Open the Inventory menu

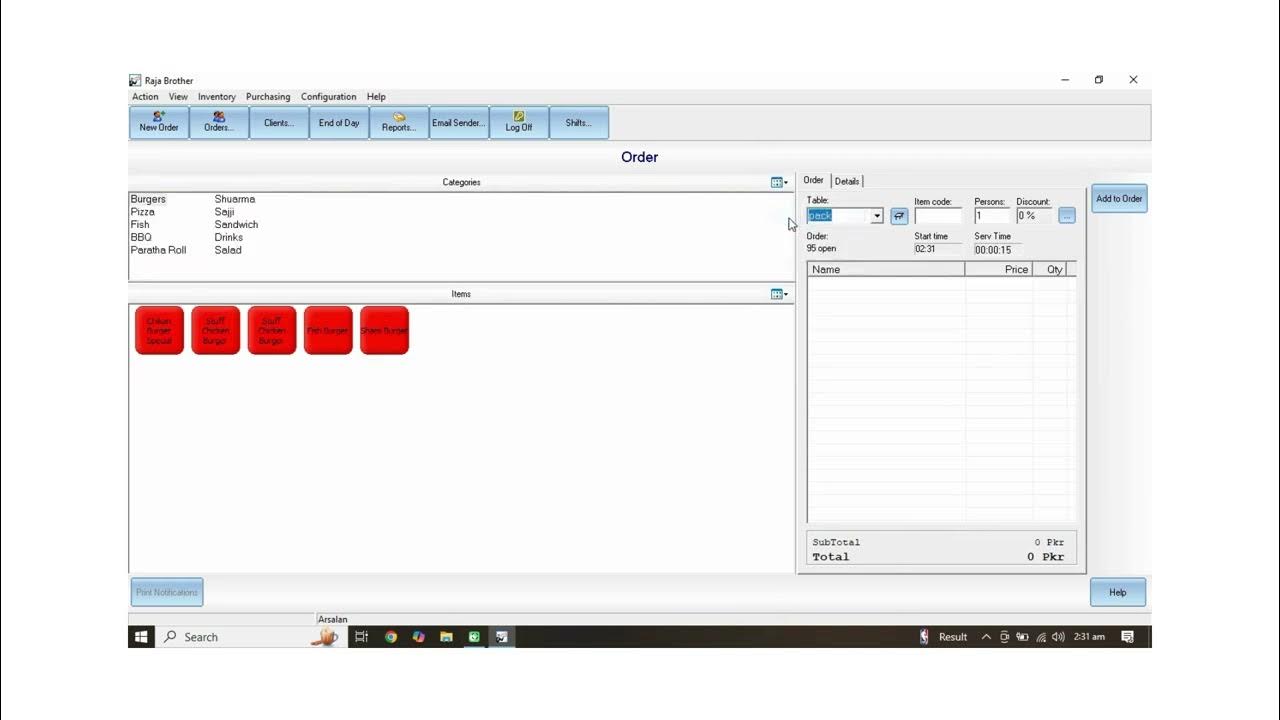217,97
